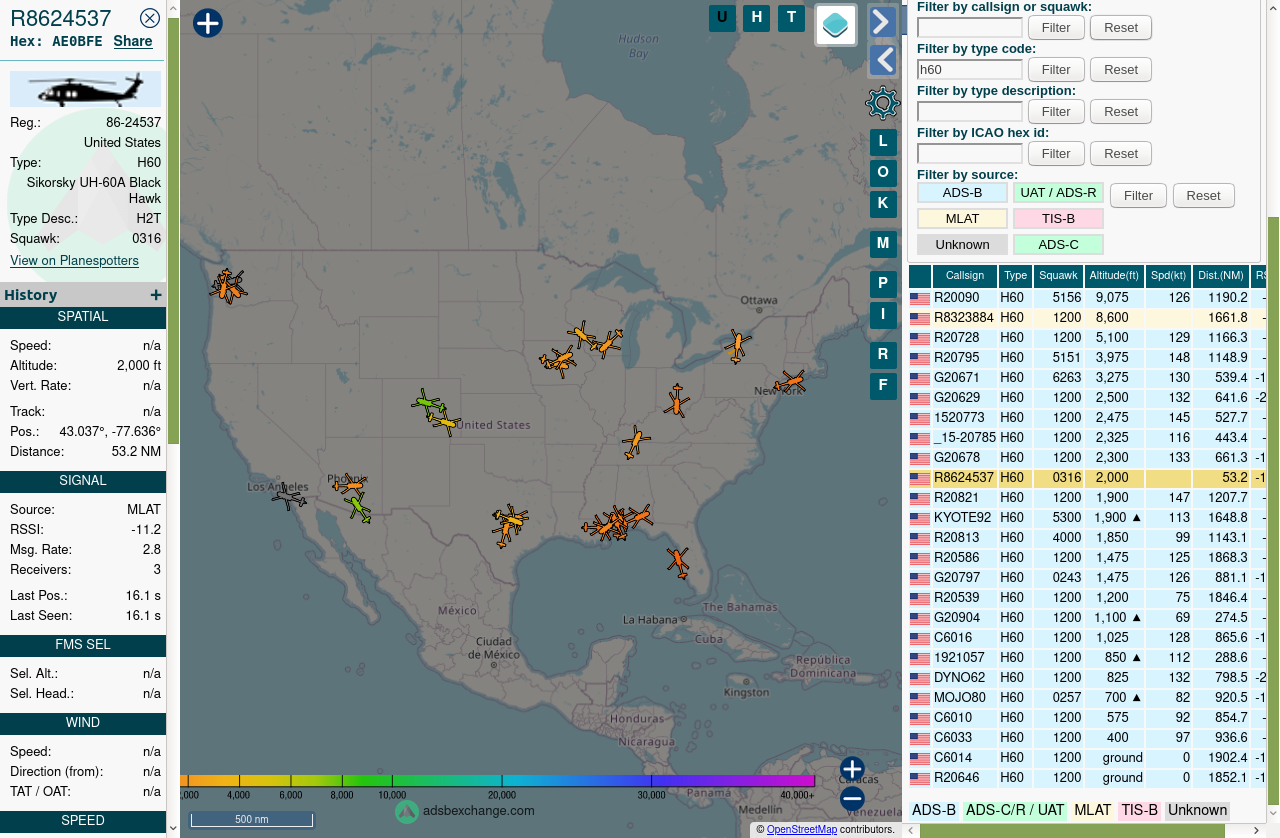Select the MLAT source filter
The width and height of the screenshot is (1280, 838).
962,219
